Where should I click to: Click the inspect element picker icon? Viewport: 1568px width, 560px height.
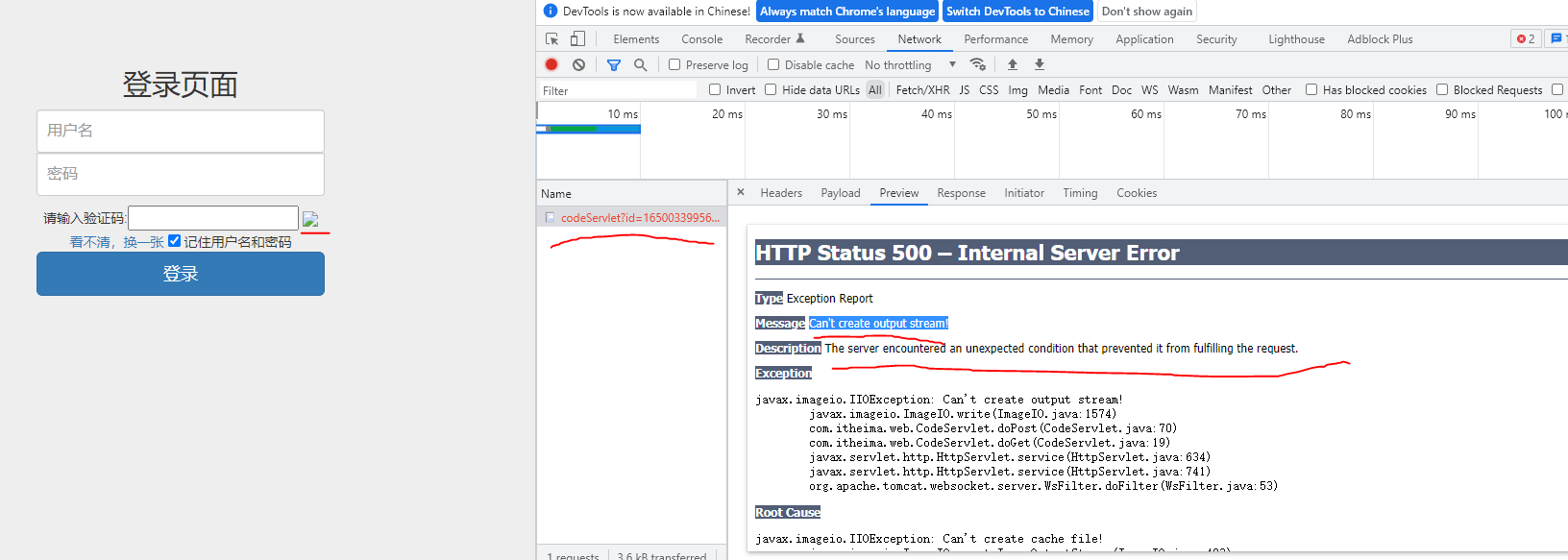[552, 39]
